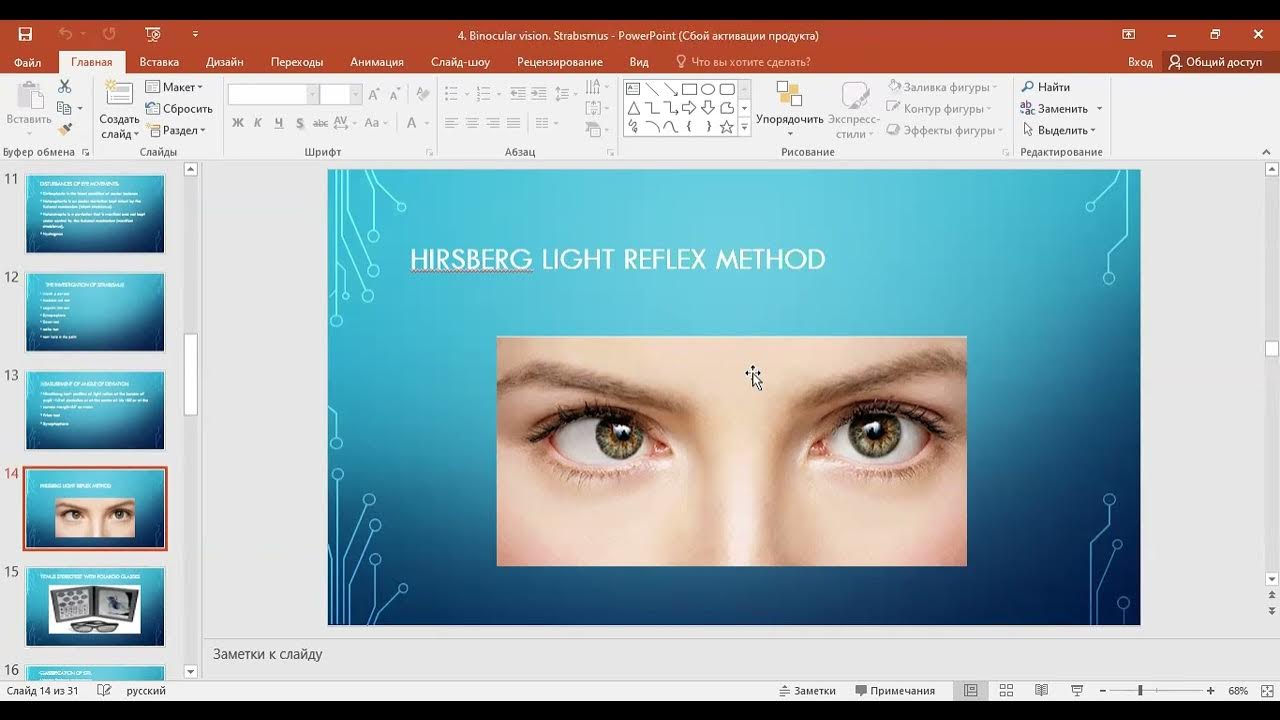Viewport: 1280px width, 720px height.
Task: Click the Сбросить reset button
Action: click(x=179, y=108)
